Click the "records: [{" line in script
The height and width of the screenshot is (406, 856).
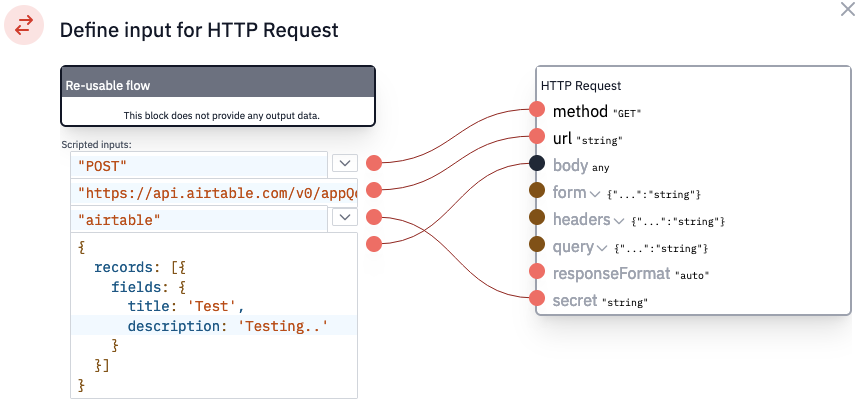pos(141,267)
